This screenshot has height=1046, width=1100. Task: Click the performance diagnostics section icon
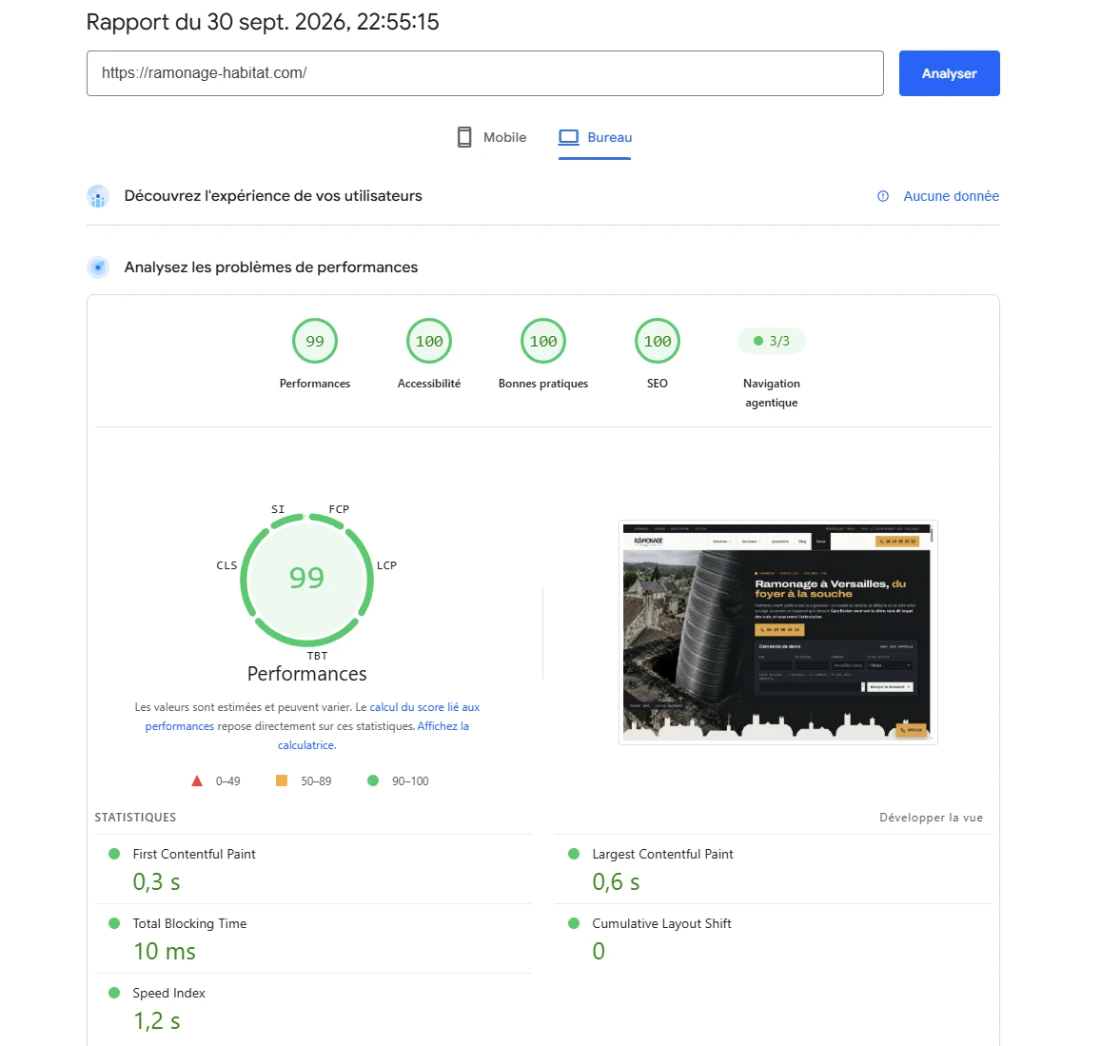(x=98, y=267)
